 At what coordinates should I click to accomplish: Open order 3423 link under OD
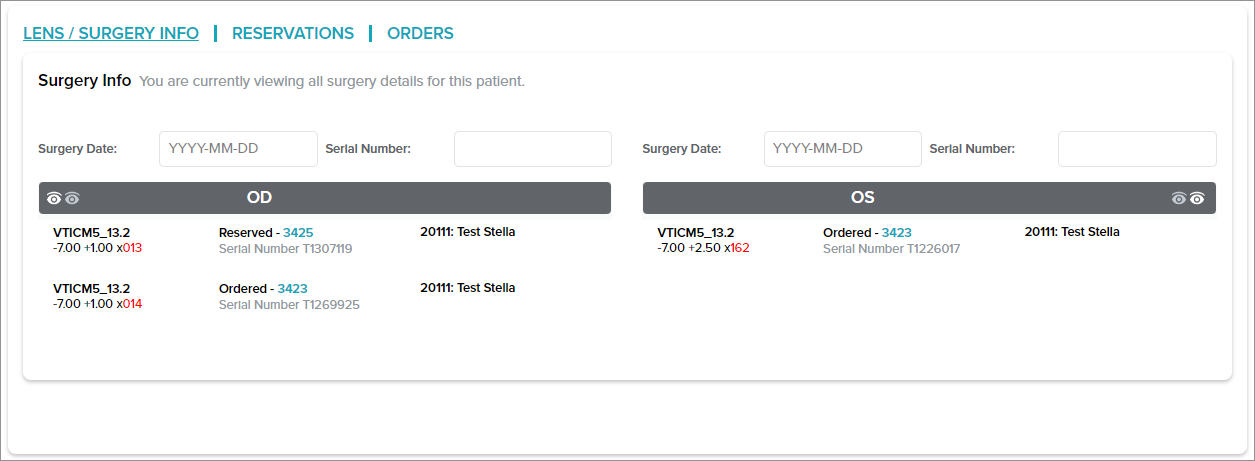click(292, 288)
